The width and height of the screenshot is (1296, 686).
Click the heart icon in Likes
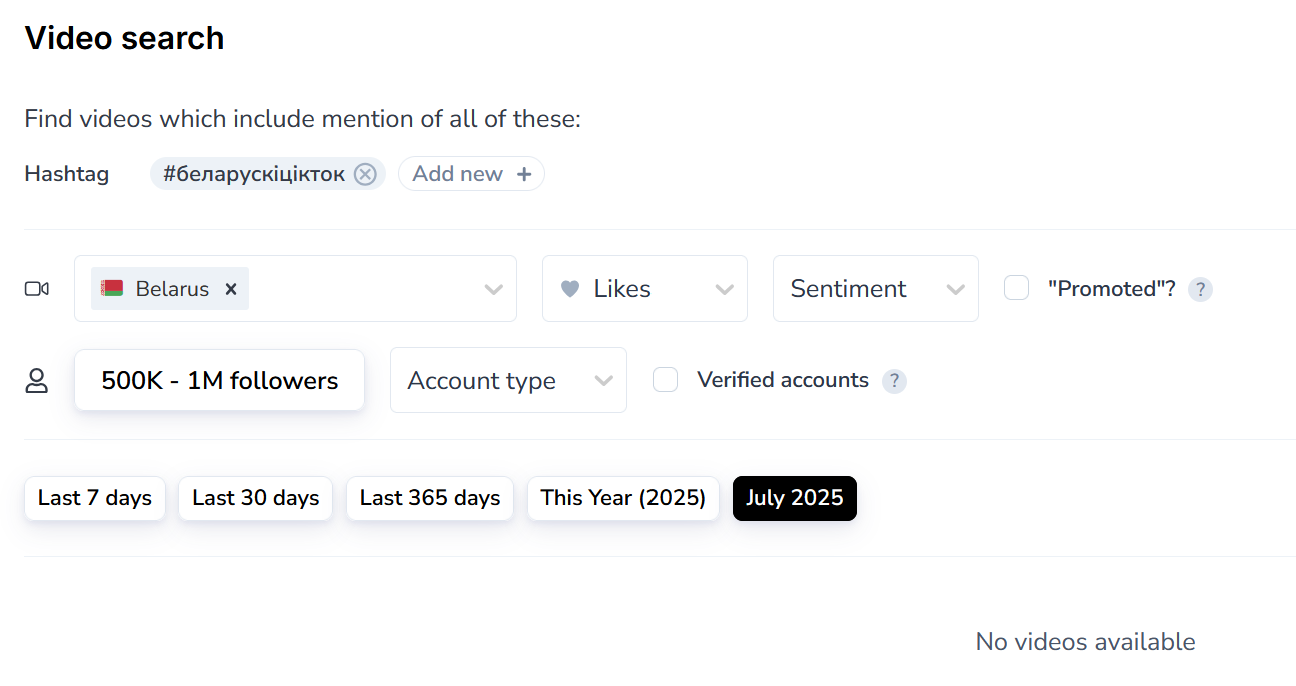[570, 289]
